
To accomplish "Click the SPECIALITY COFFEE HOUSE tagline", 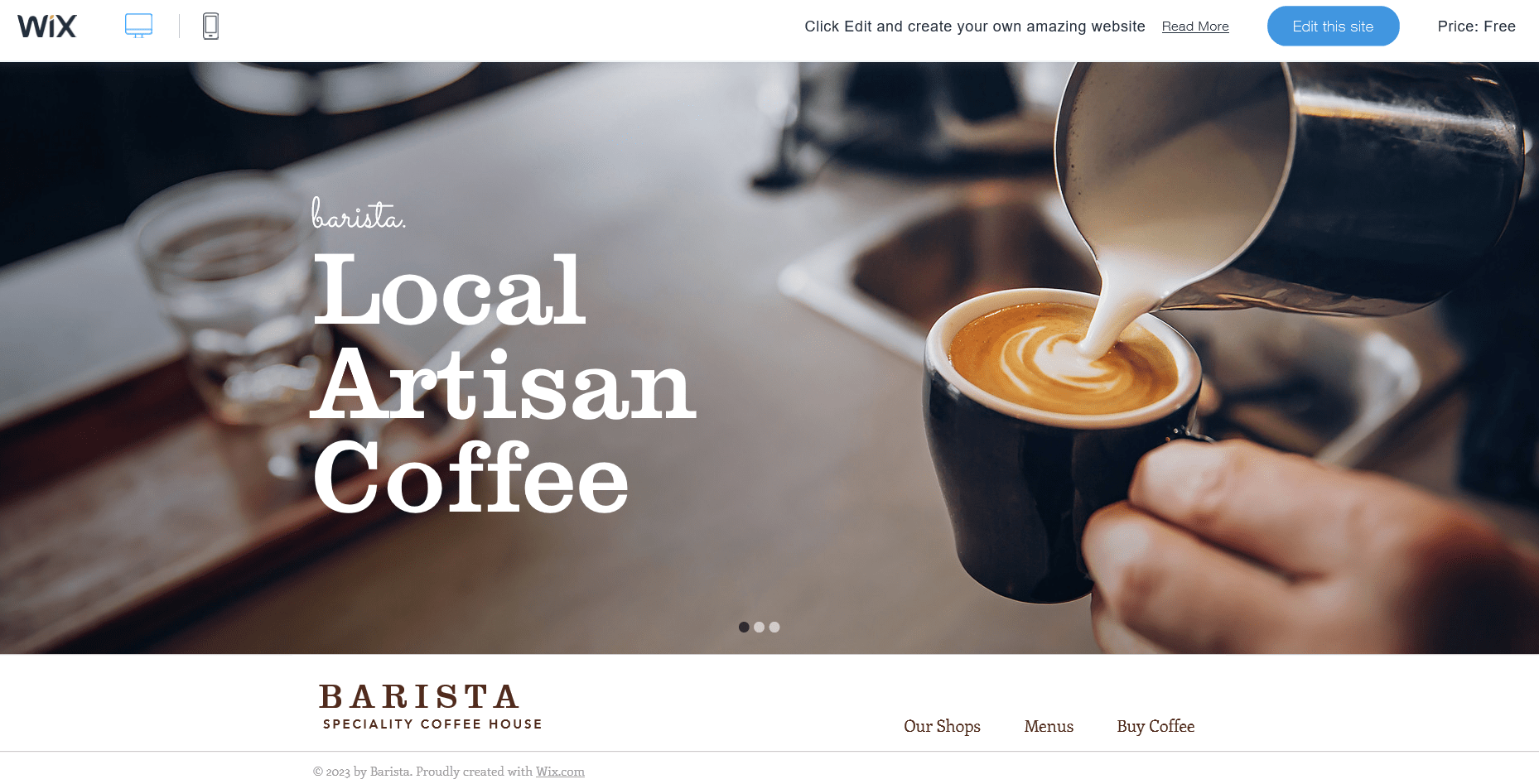I will tap(432, 724).
